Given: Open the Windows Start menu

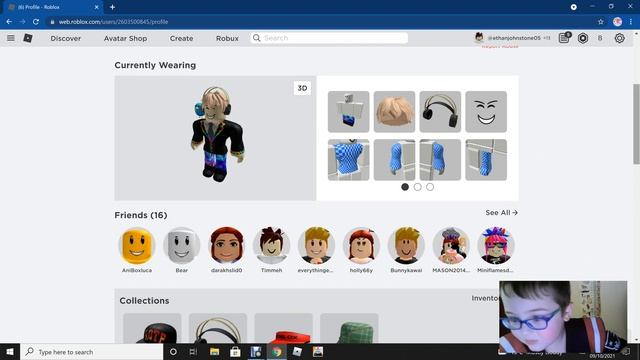Looking at the screenshot, I should click(x=10, y=351).
